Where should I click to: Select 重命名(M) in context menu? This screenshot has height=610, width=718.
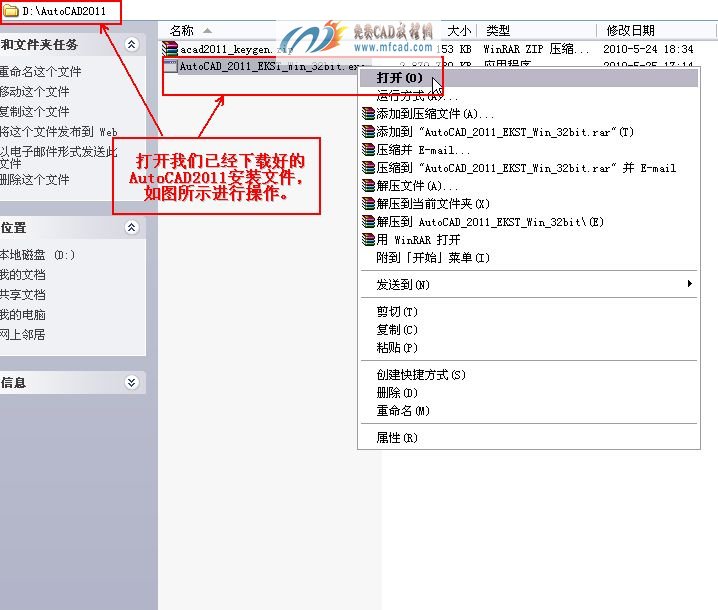(529, 410)
